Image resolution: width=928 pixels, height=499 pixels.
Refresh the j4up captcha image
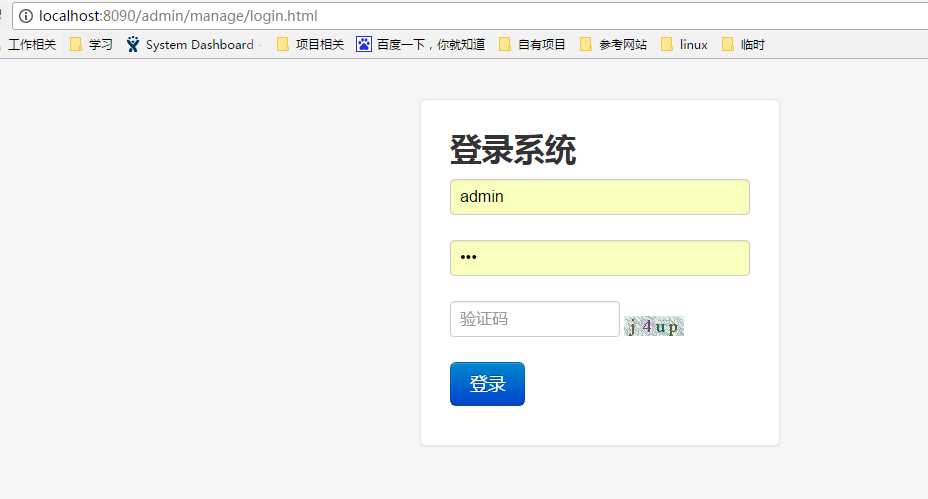[654, 326]
